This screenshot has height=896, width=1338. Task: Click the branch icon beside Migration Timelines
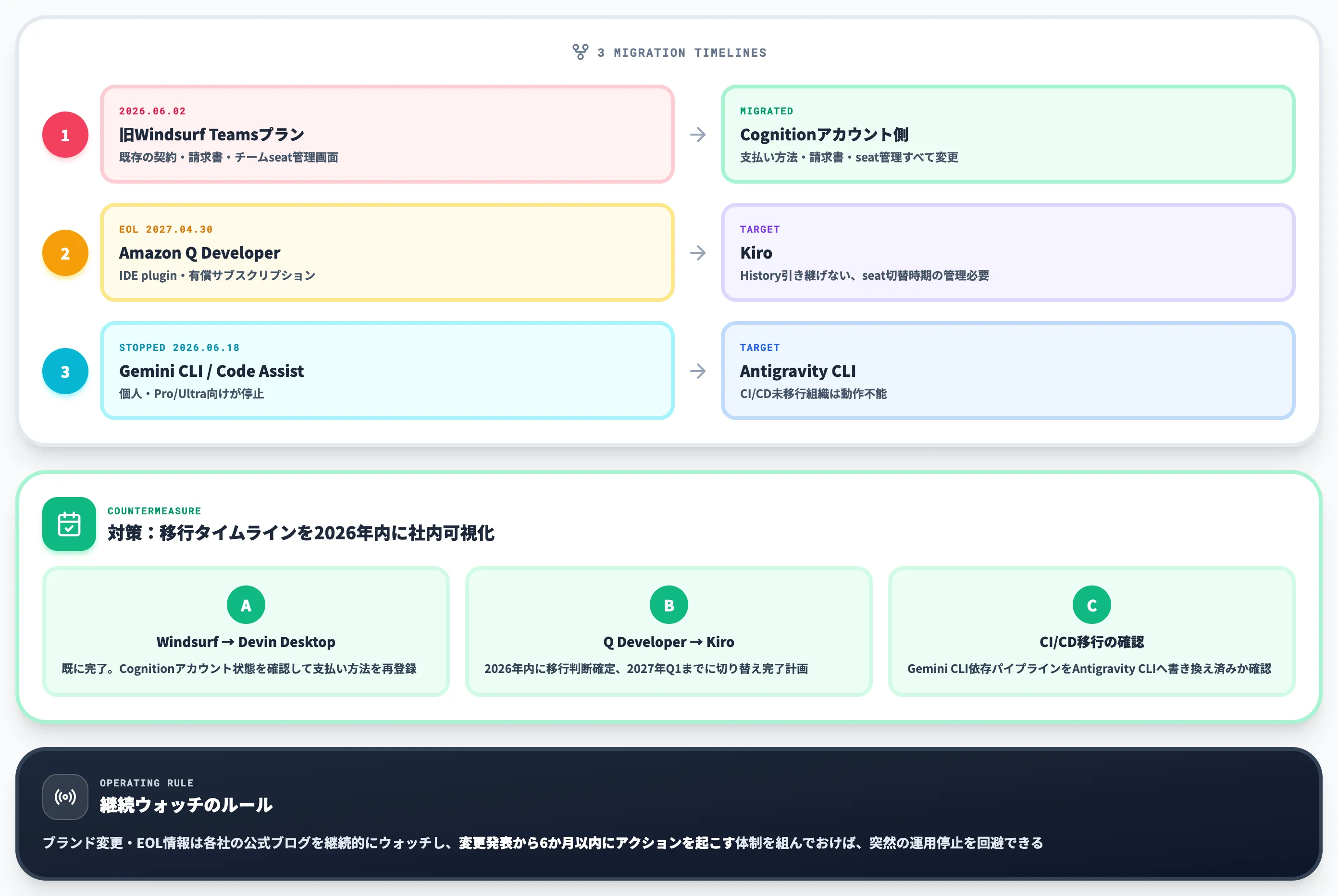point(581,52)
